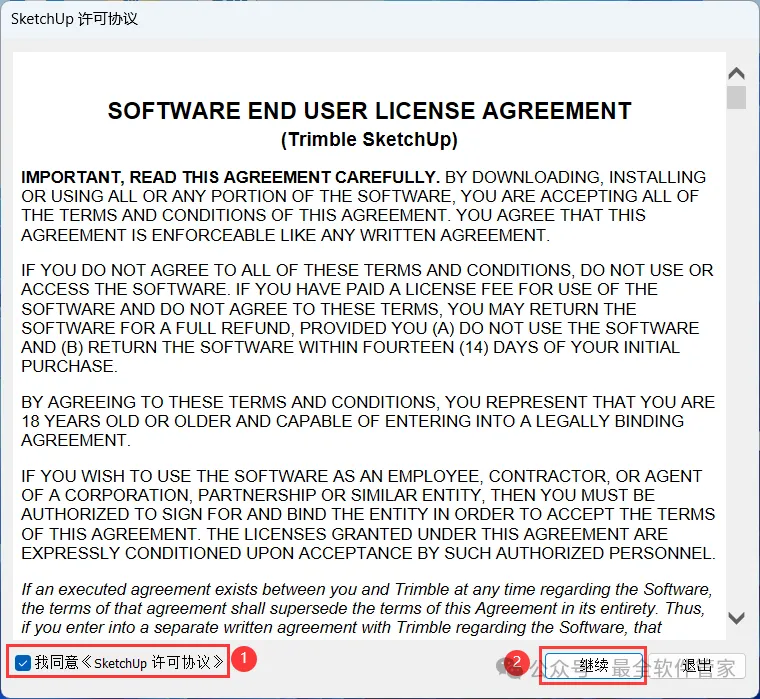760x699 pixels.
Task: Click the paragraph starting IF YOU DO NOT AGREE
Action: [x=367, y=318]
